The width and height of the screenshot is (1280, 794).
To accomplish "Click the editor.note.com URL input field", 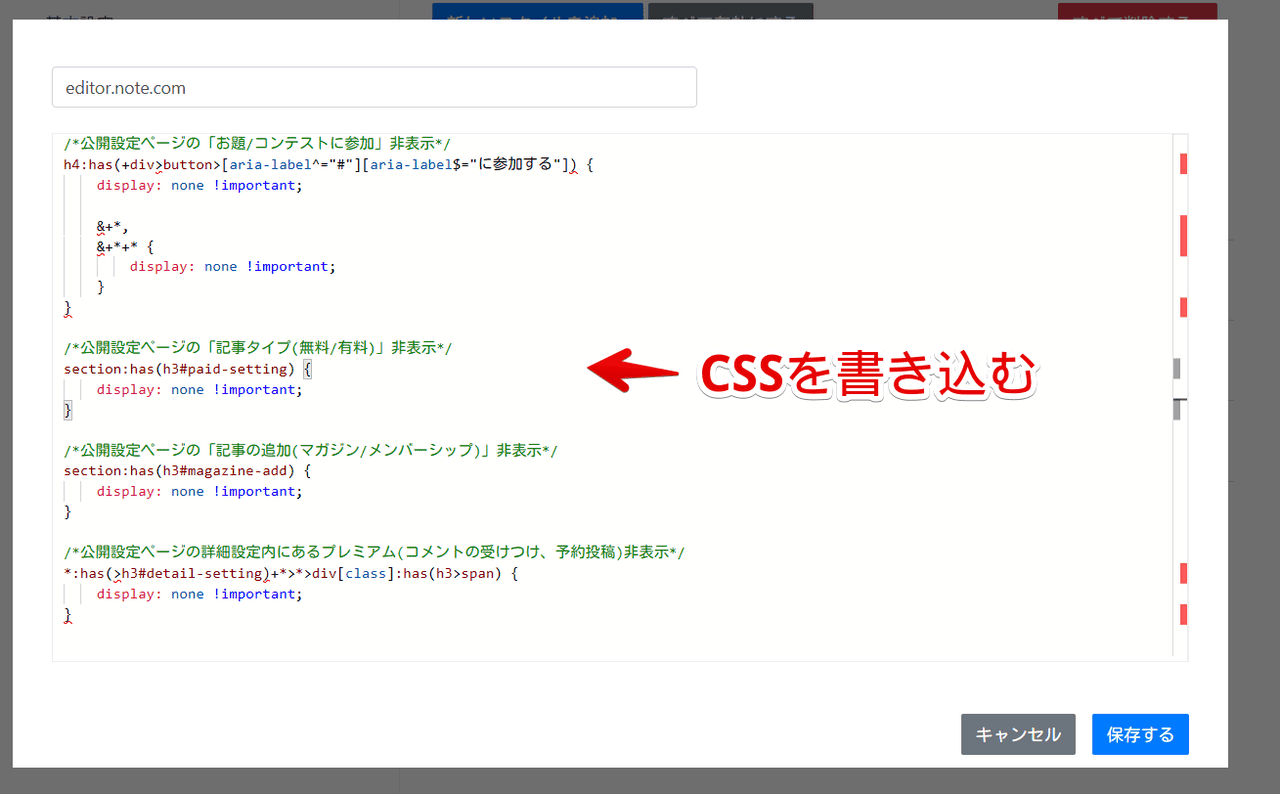I will click(x=373, y=88).
